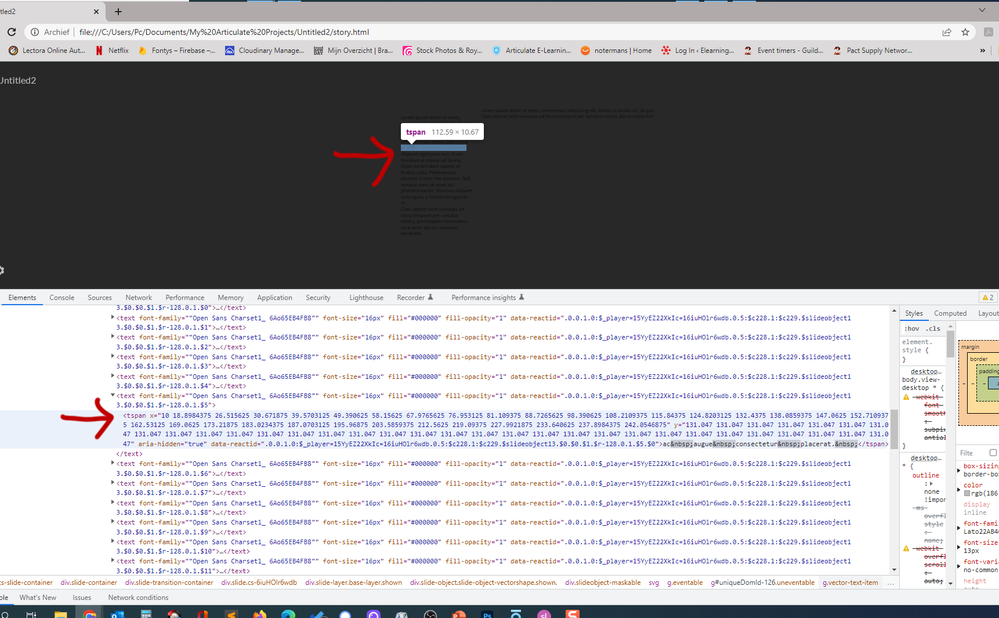Viewport: 999px width, 618px height.
Task: Switch to the Console tab in DevTools
Action: [62, 298]
